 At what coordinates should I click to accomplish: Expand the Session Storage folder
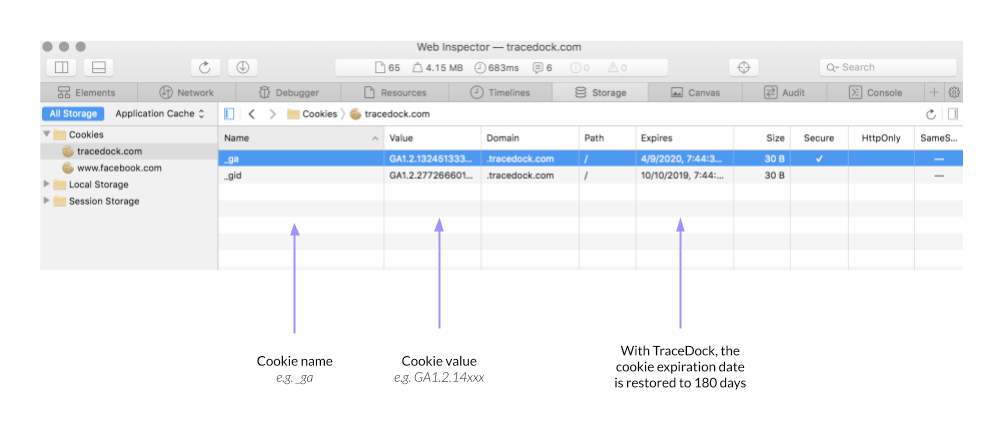pyautogui.click(x=47, y=201)
